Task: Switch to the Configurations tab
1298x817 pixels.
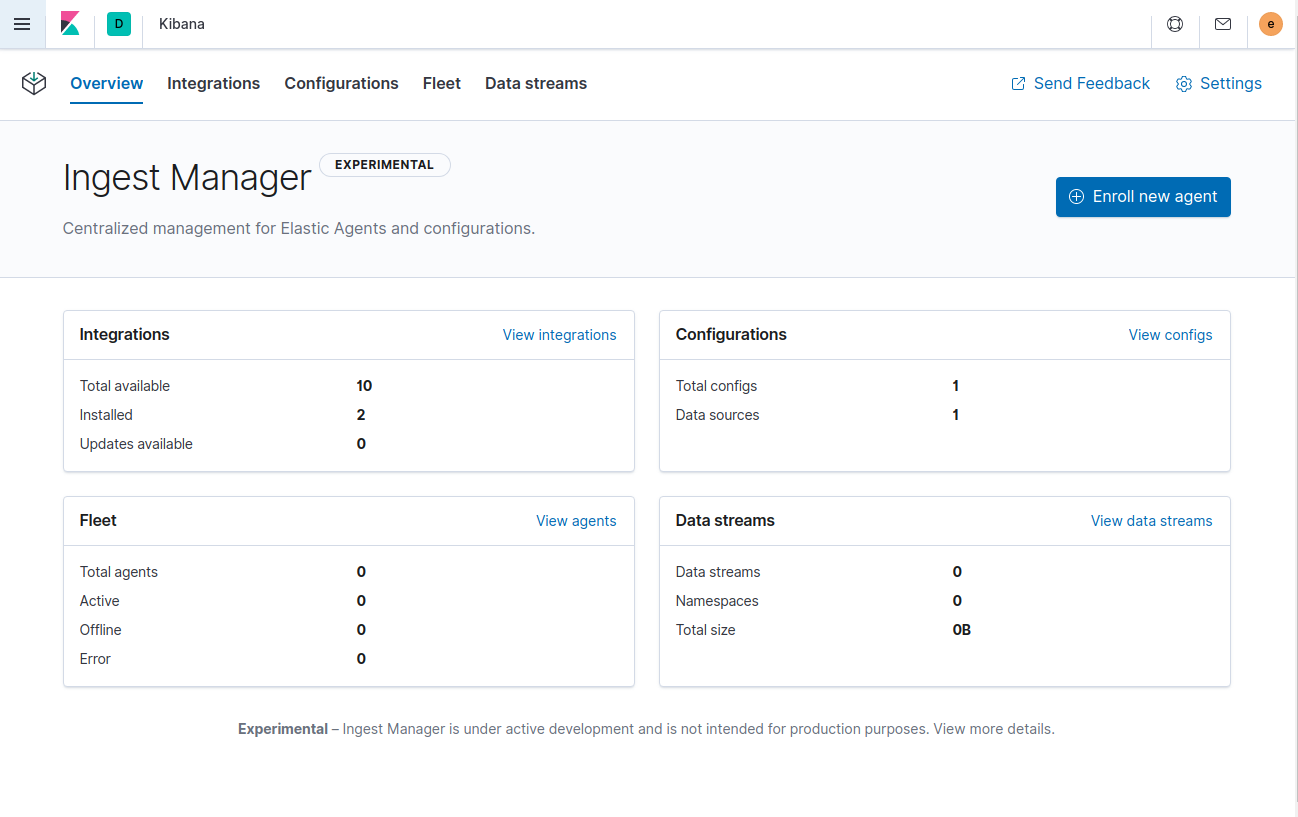Action: [341, 83]
